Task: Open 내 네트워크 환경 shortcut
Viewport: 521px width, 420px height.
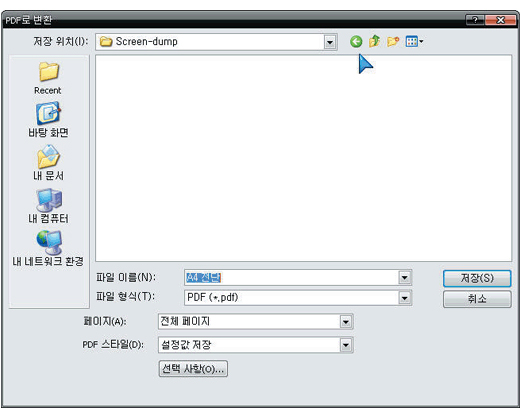Action: coord(48,249)
